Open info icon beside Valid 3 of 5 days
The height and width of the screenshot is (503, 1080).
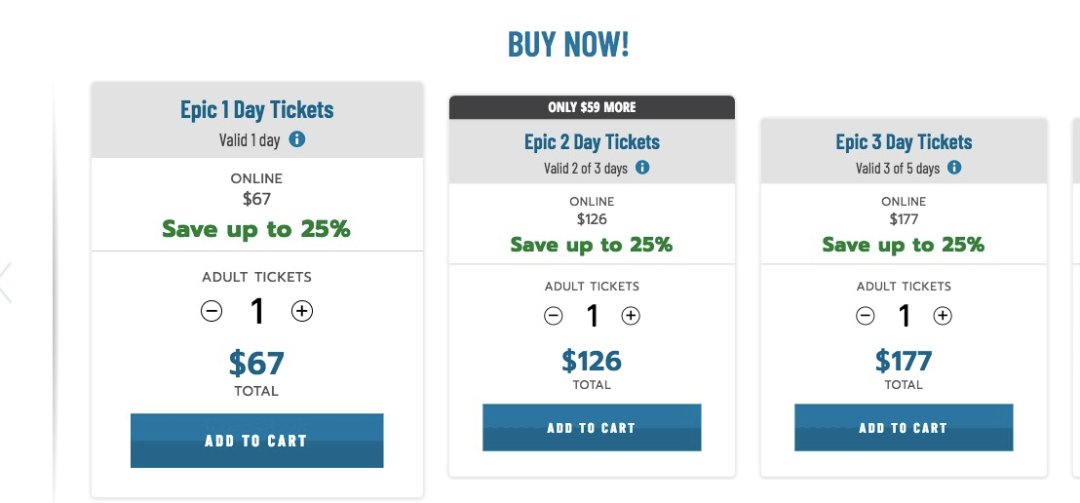(954, 168)
